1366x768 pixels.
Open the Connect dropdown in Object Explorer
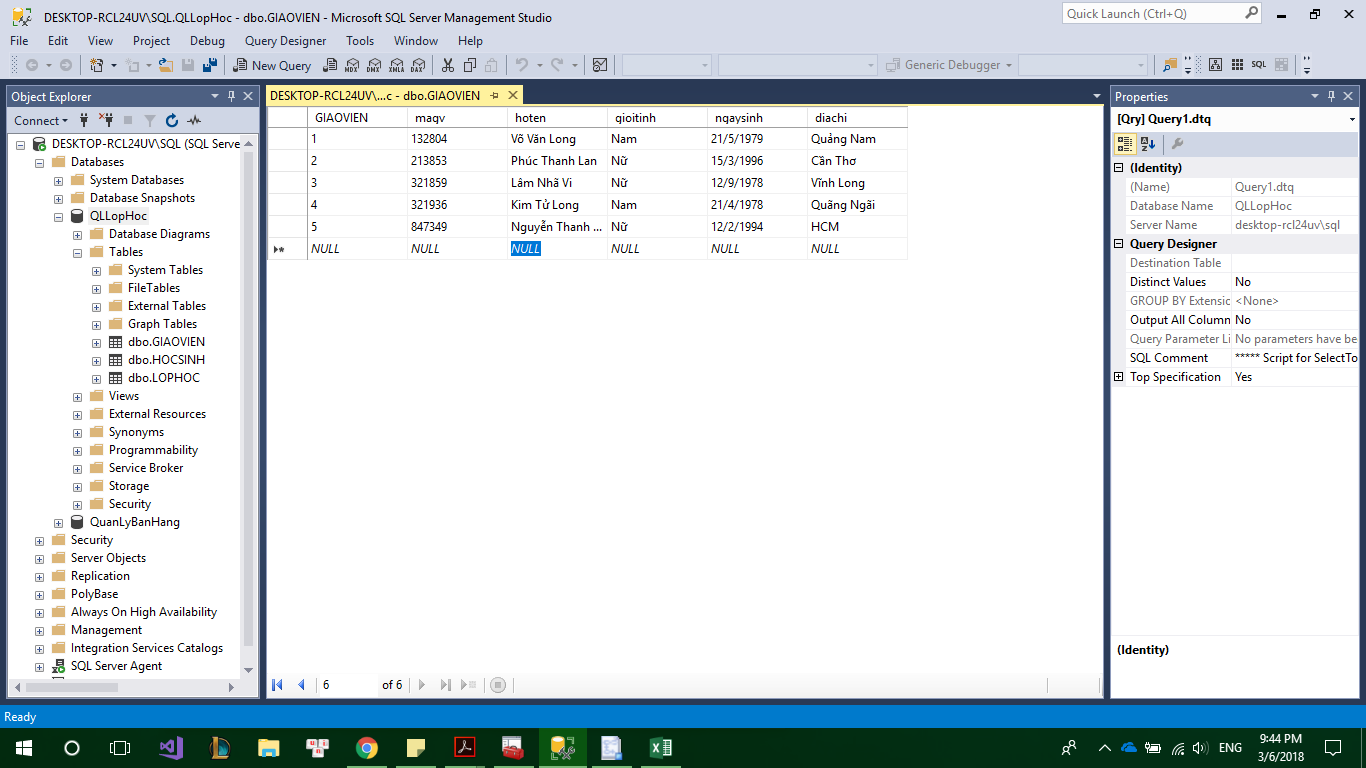tap(41, 120)
